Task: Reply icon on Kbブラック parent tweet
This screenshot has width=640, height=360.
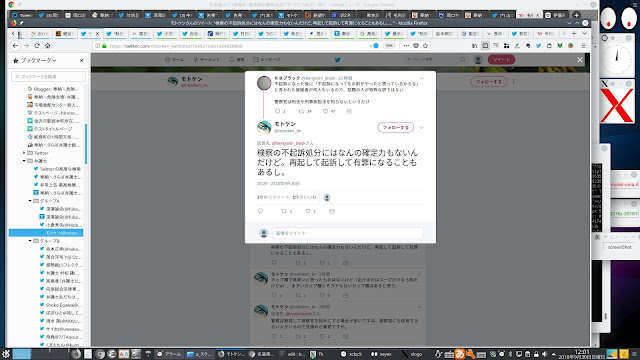Action: point(278,111)
